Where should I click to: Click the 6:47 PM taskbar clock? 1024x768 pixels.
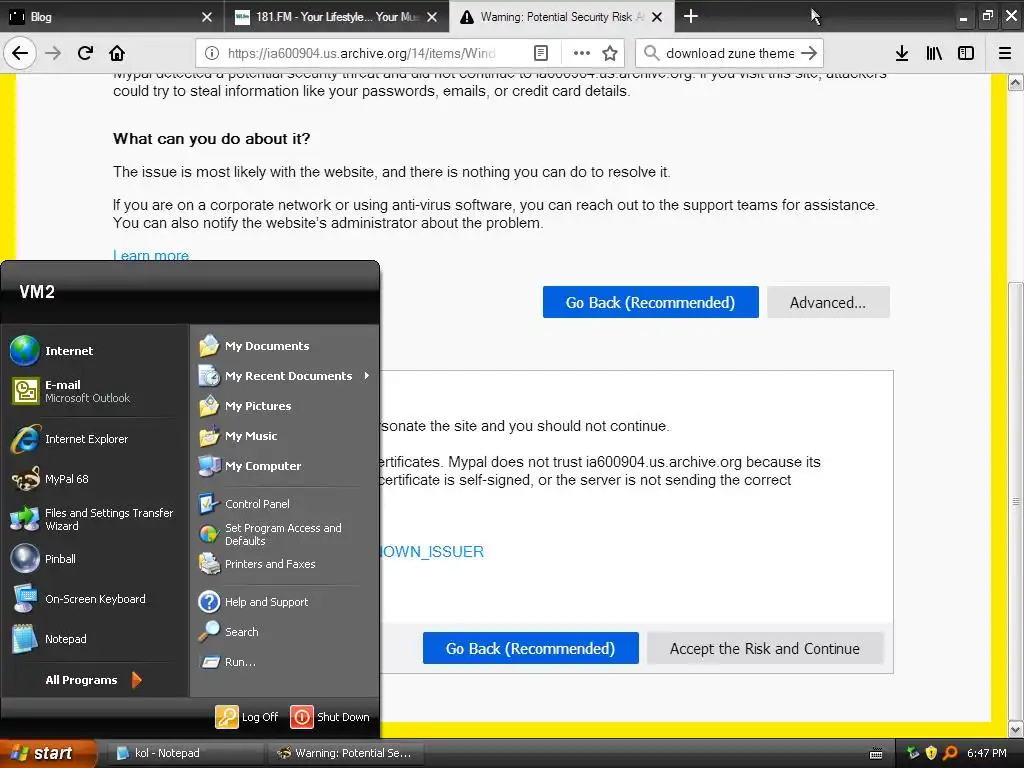coord(987,753)
